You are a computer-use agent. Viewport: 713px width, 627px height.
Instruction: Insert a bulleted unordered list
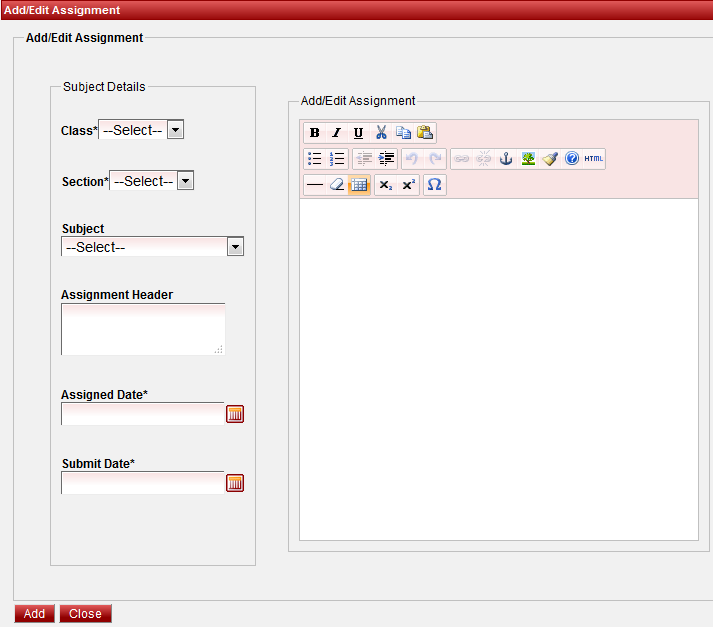315,159
